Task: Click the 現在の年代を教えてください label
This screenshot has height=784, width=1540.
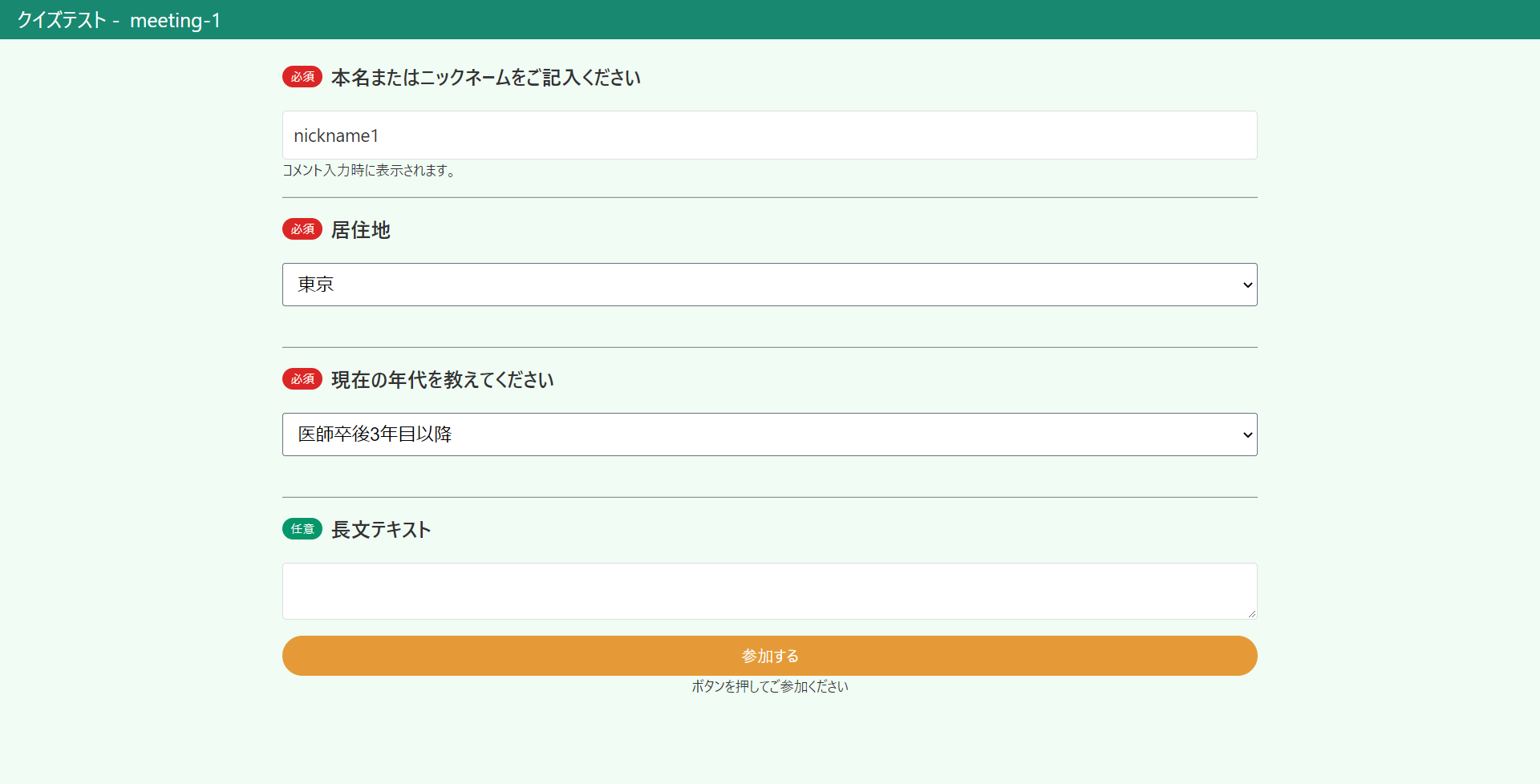Action: pos(442,380)
